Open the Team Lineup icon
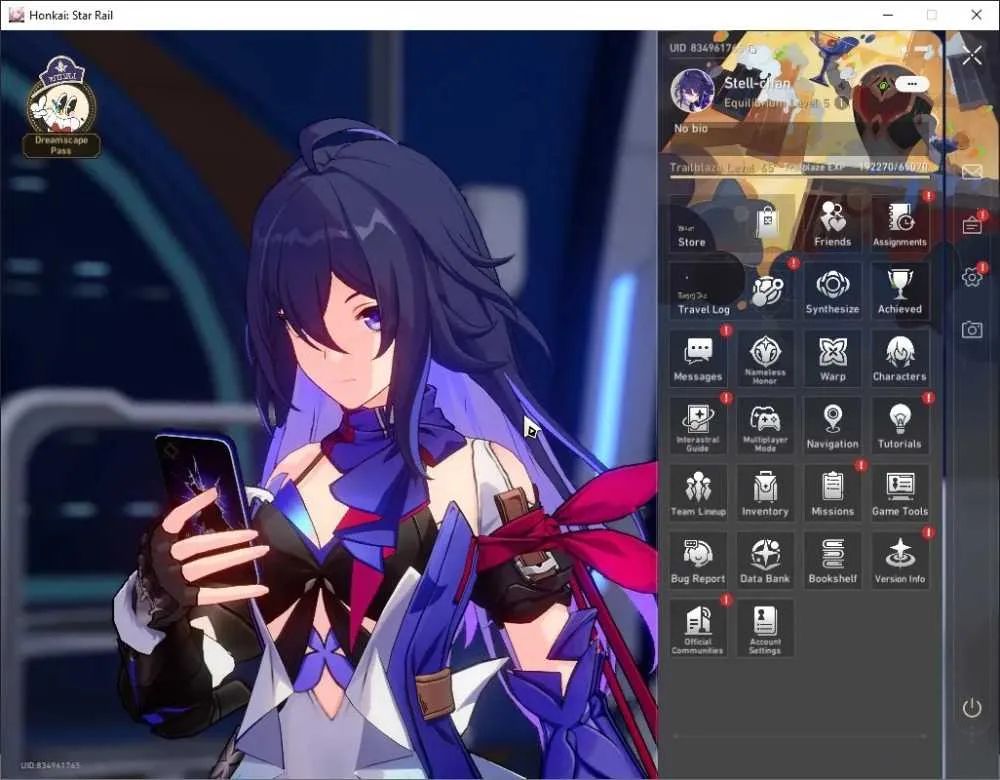This screenshot has width=1000, height=780. point(698,492)
